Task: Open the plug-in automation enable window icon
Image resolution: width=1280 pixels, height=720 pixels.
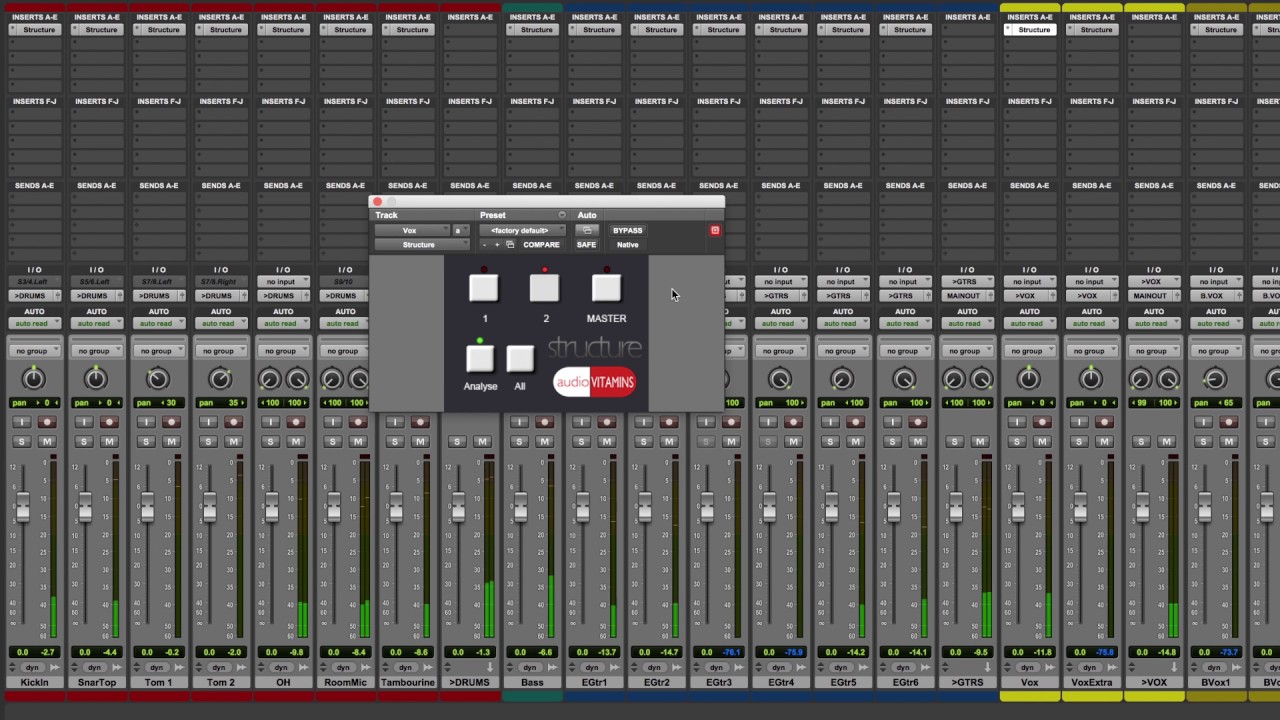Action: [587, 230]
